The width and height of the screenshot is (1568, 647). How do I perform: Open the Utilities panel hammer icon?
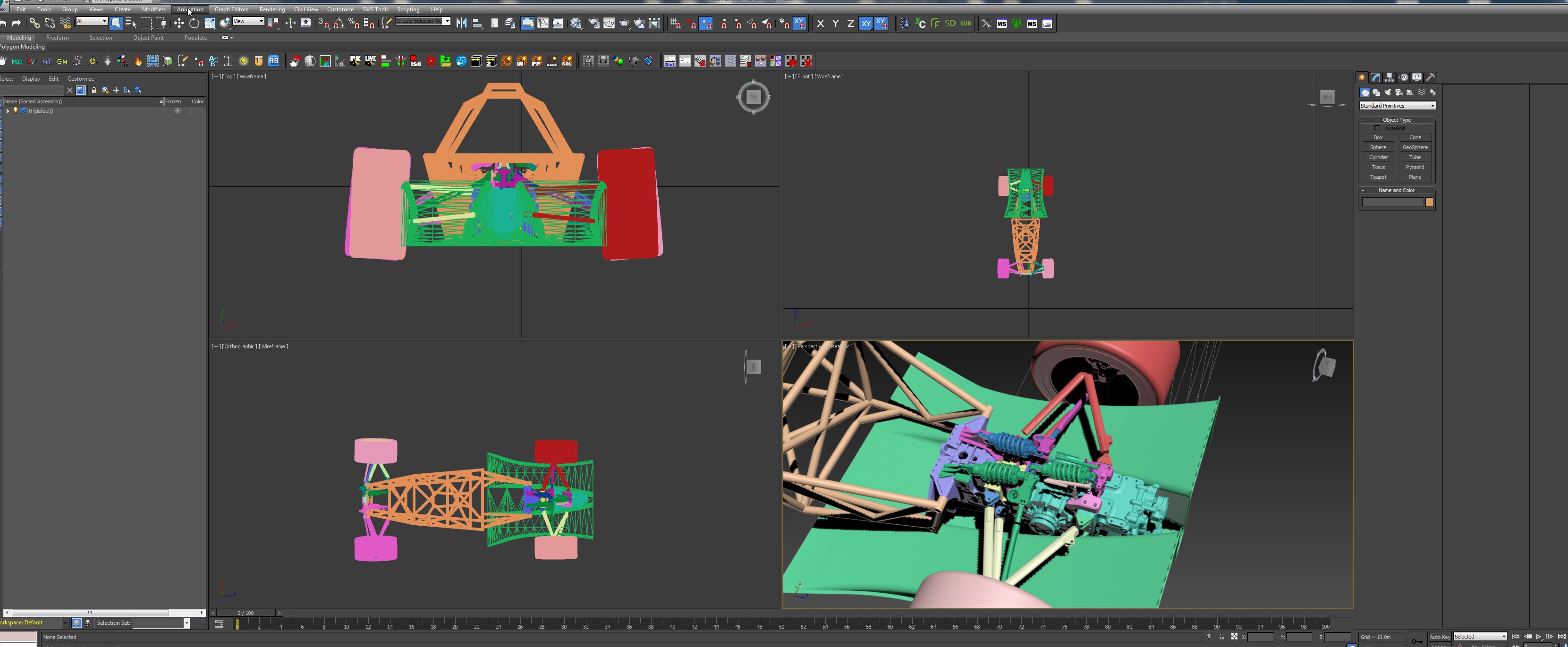pos(1431,77)
